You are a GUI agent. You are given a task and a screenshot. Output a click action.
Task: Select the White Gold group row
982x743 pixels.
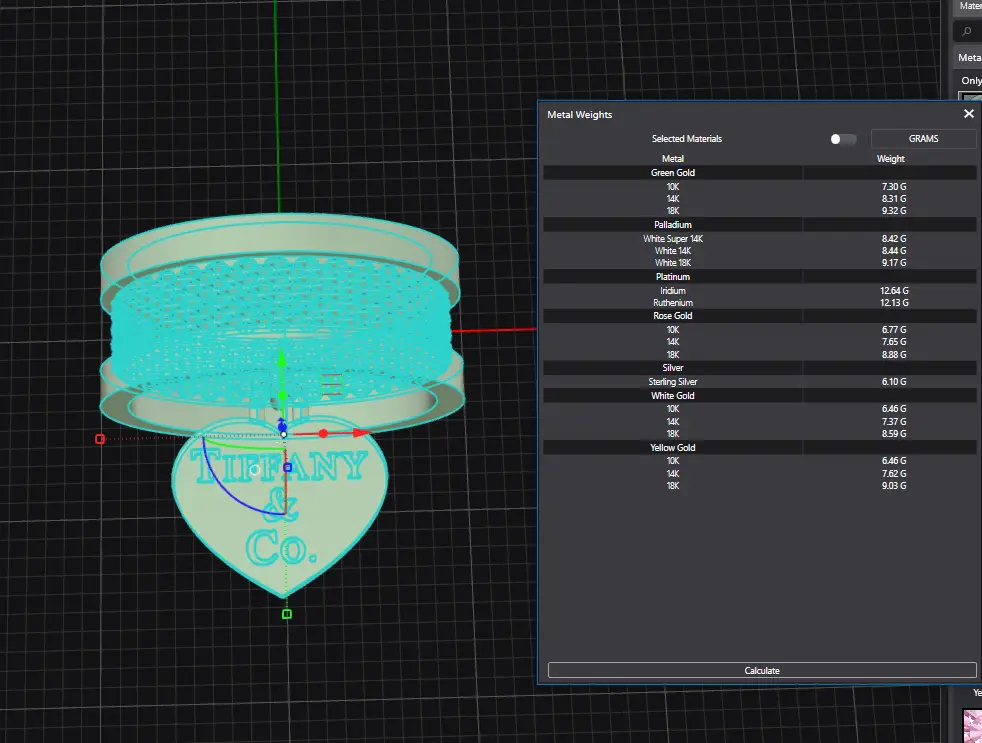760,396
